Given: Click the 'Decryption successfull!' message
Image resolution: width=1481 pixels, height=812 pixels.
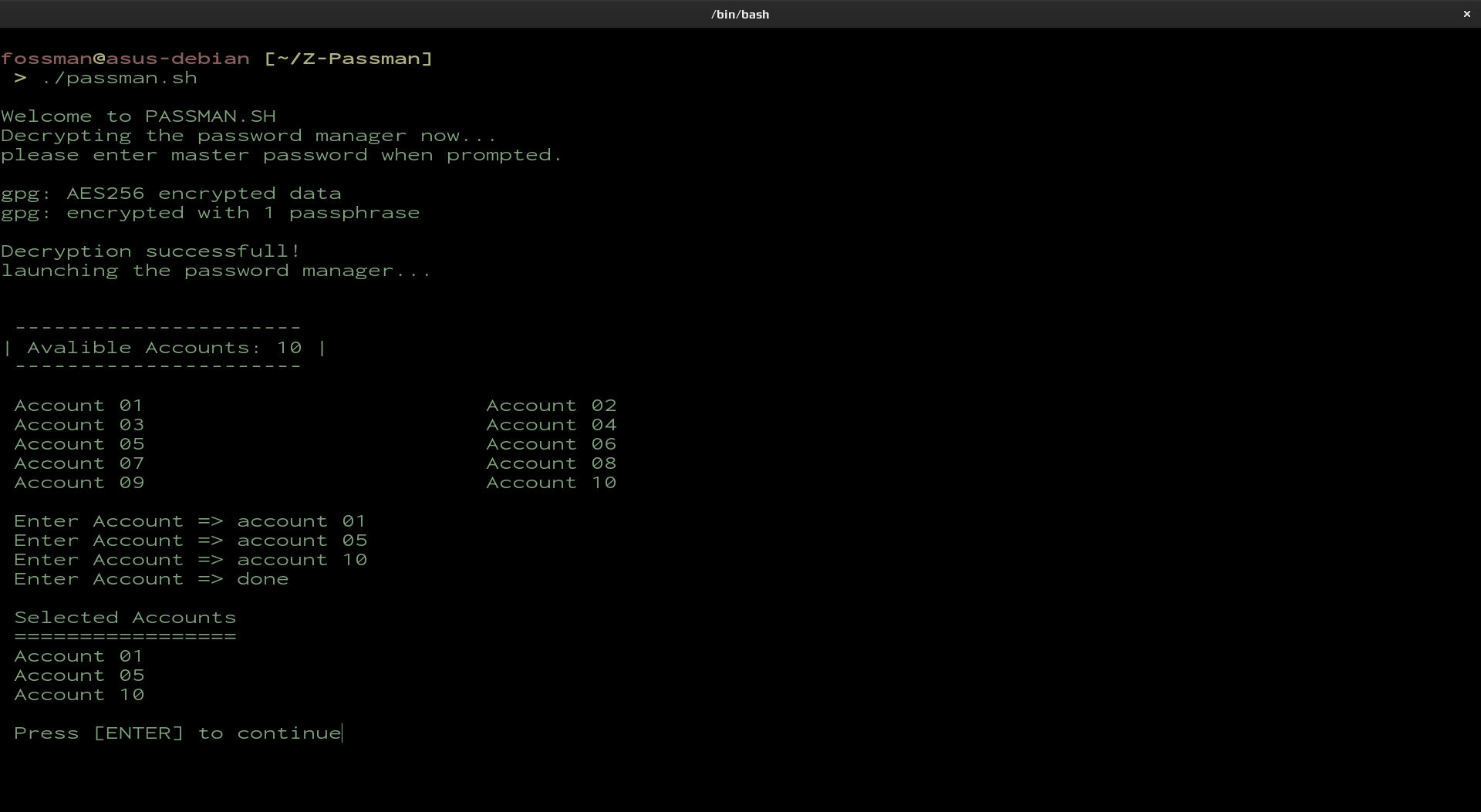Looking at the screenshot, I should (x=150, y=251).
